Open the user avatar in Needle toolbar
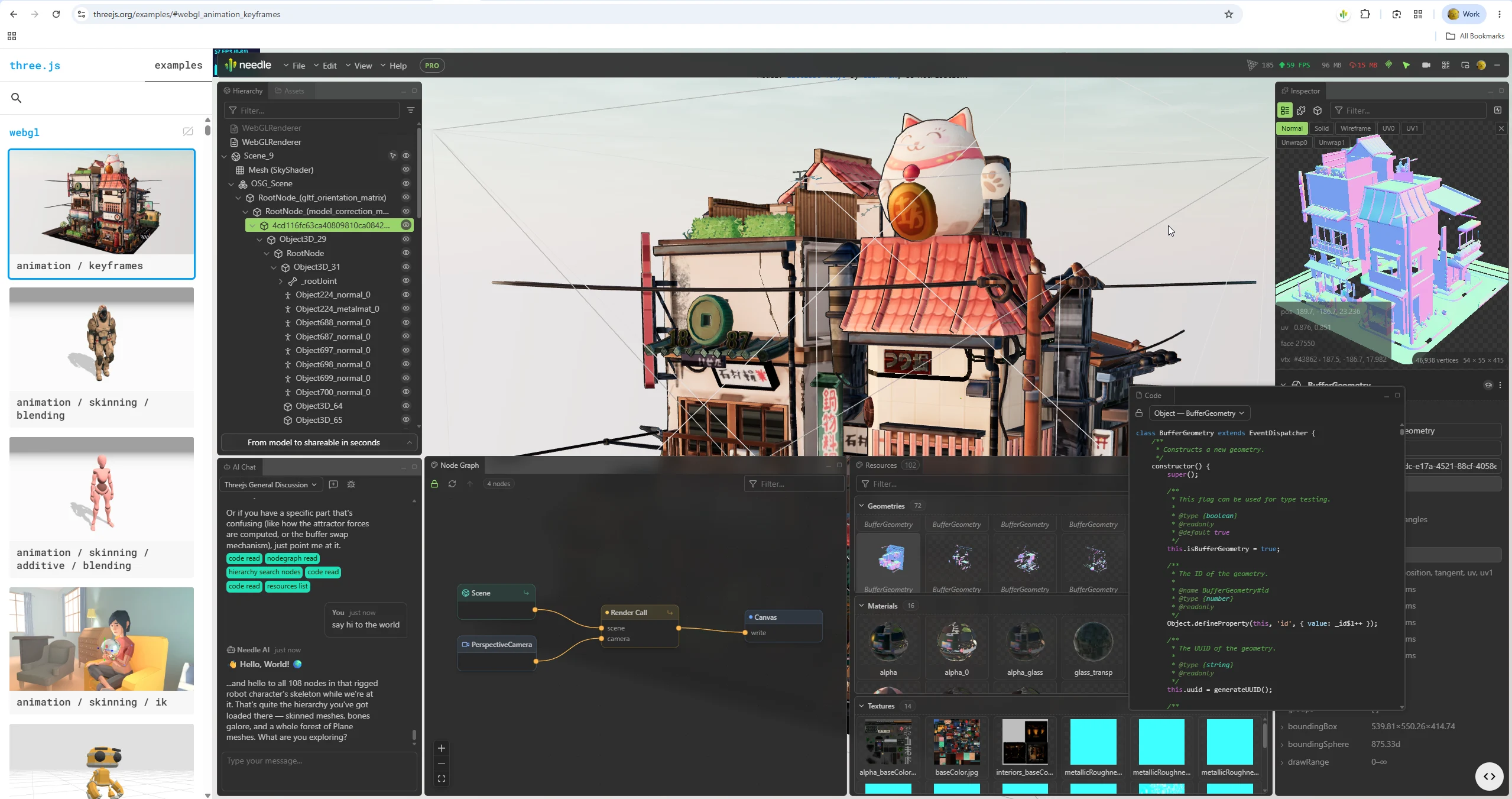 [1481, 65]
